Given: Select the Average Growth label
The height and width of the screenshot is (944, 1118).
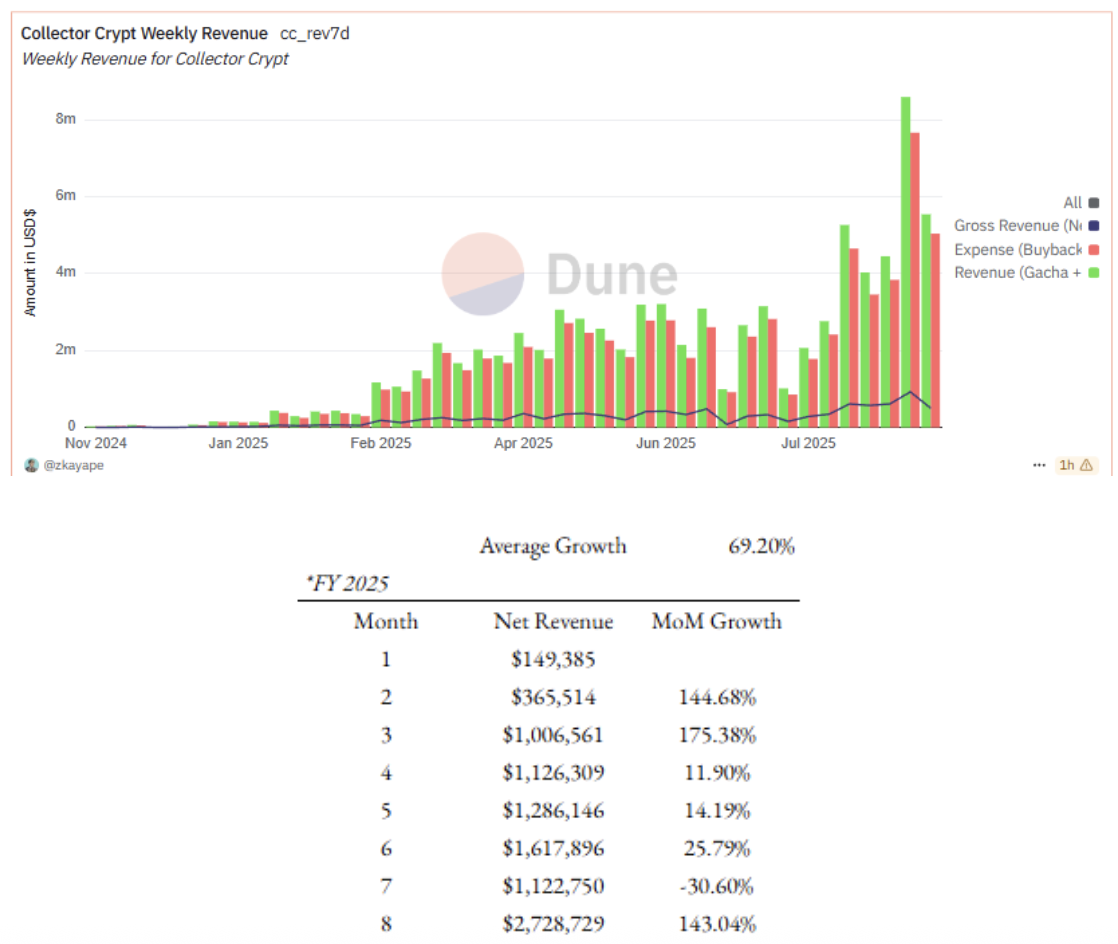Looking at the screenshot, I should tap(553, 546).
